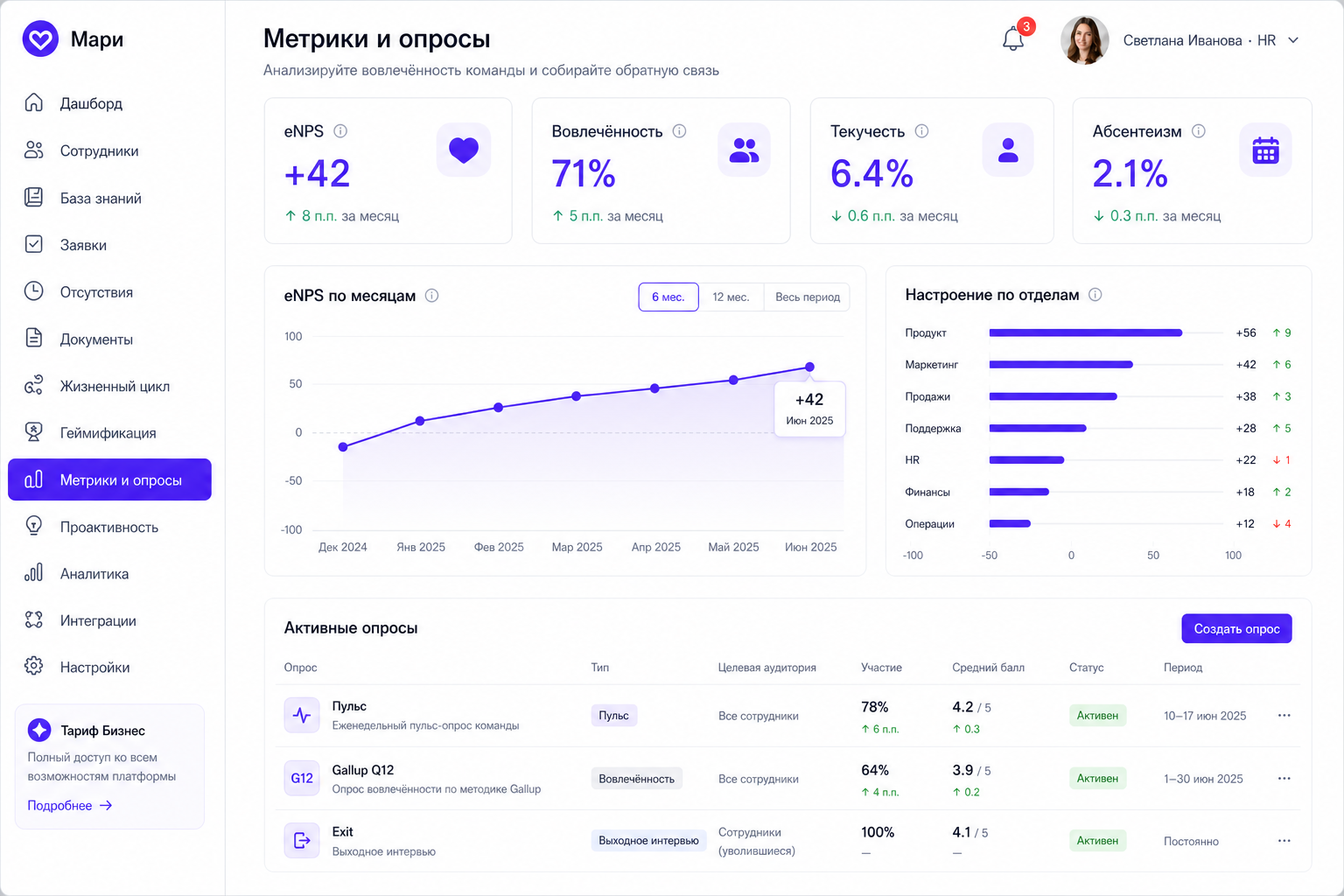Screen dimensions: 1344x896
Task: Click the Вовлечённость type tag
Action: pyautogui.click(x=636, y=779)
